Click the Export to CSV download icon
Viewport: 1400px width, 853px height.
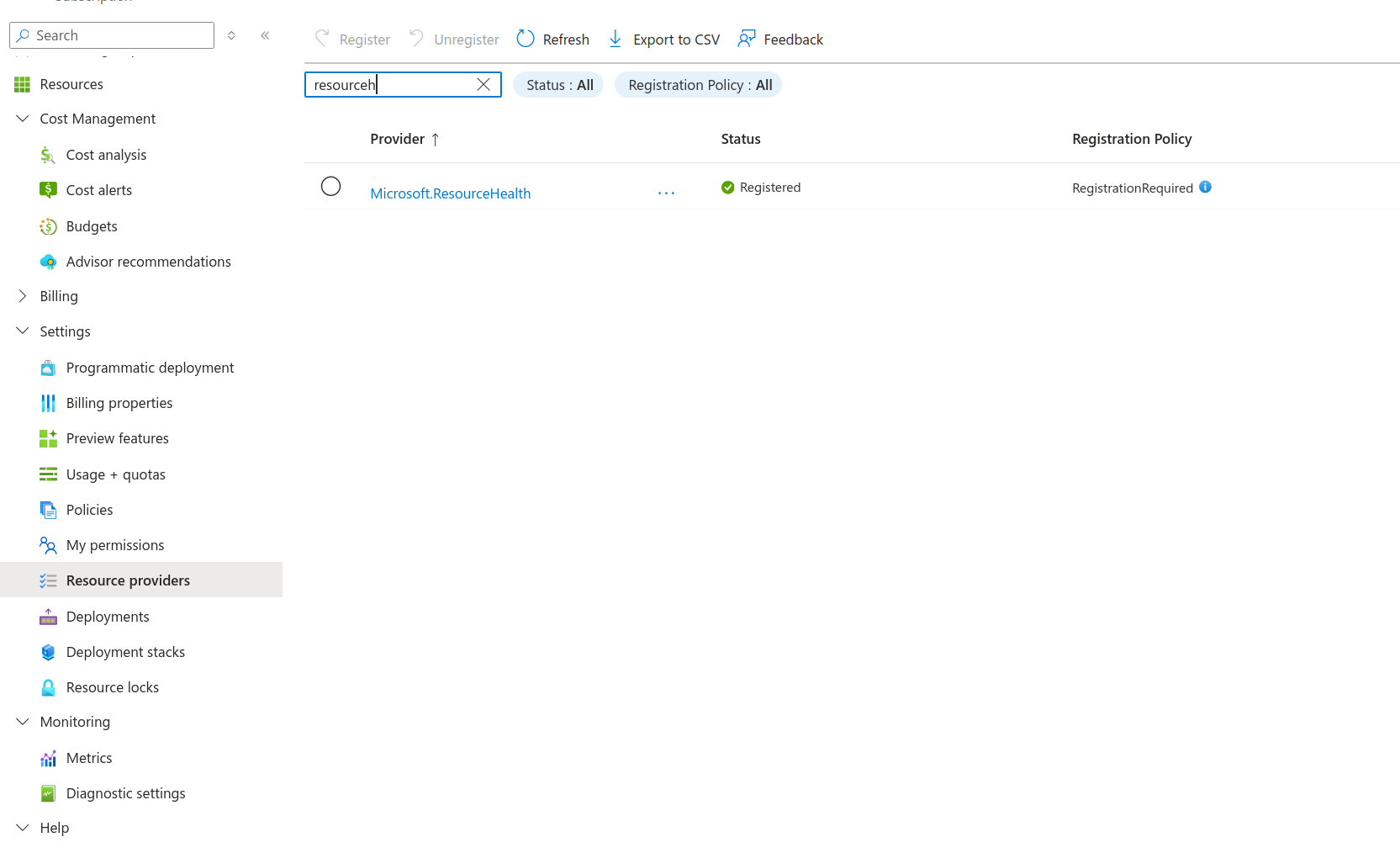pos(615,39)
